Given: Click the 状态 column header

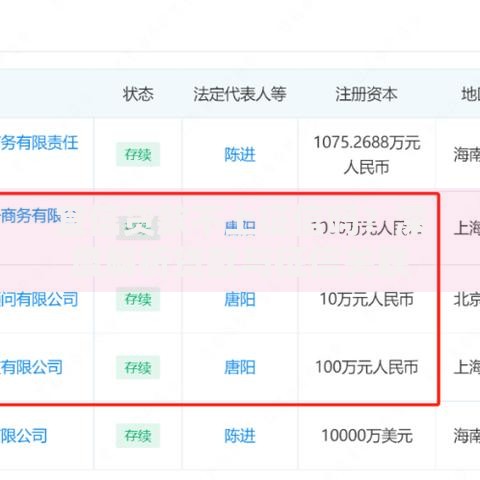Looking at the screenshot, I should (x=138, y=94).
